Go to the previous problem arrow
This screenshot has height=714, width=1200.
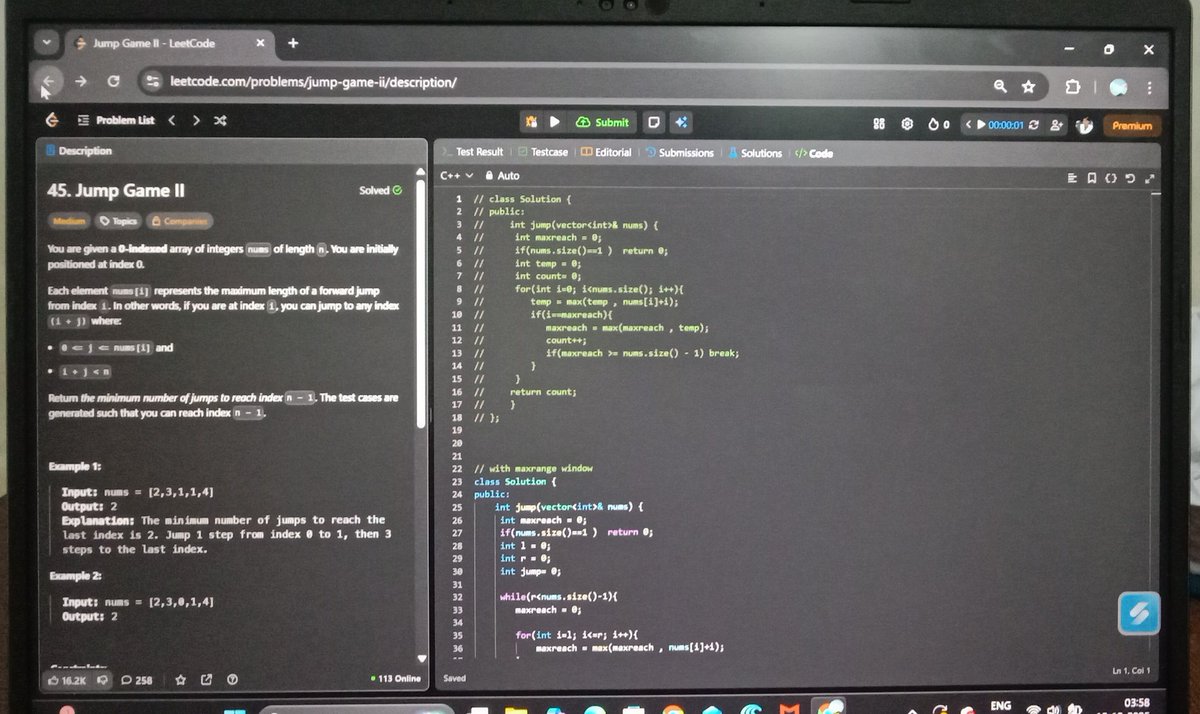[x=171, y=120]
